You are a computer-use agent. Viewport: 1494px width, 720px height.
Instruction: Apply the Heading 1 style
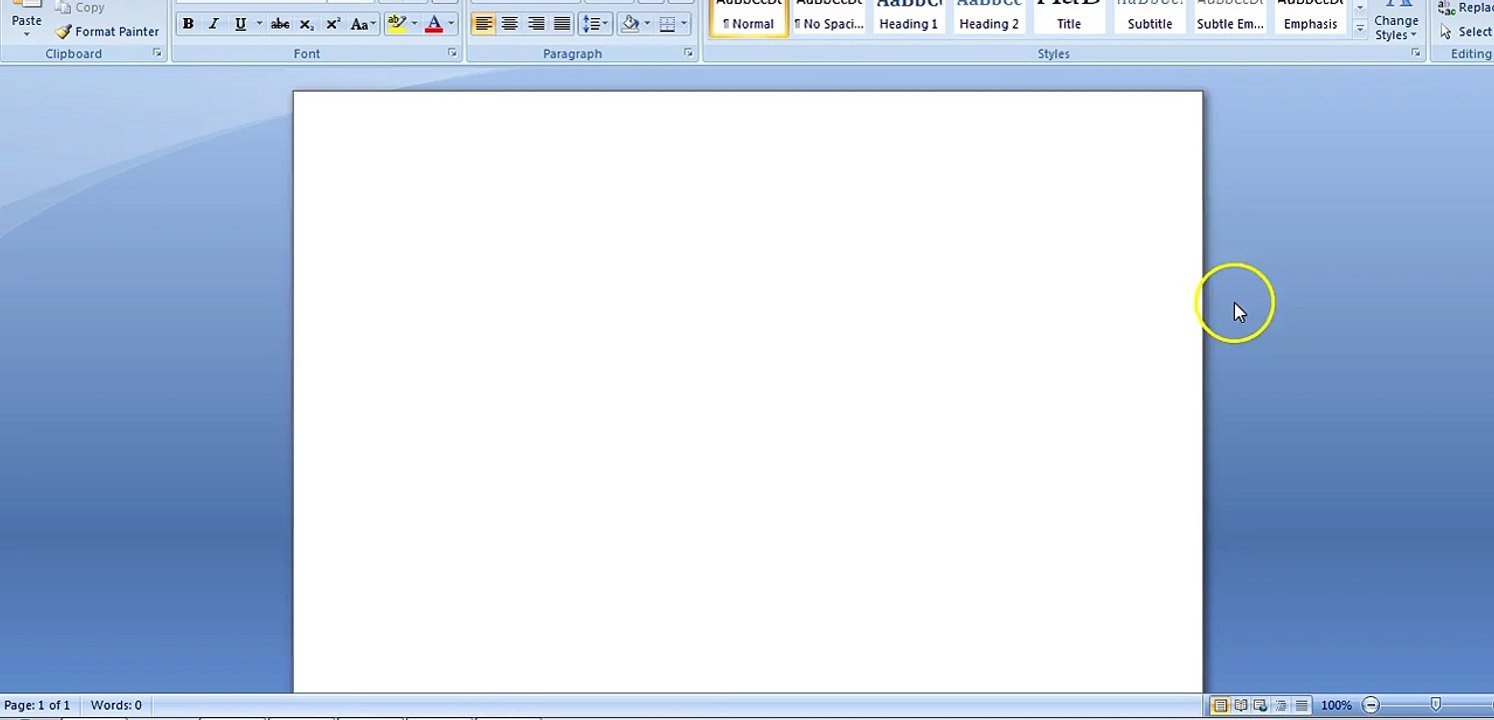point(909,17)
